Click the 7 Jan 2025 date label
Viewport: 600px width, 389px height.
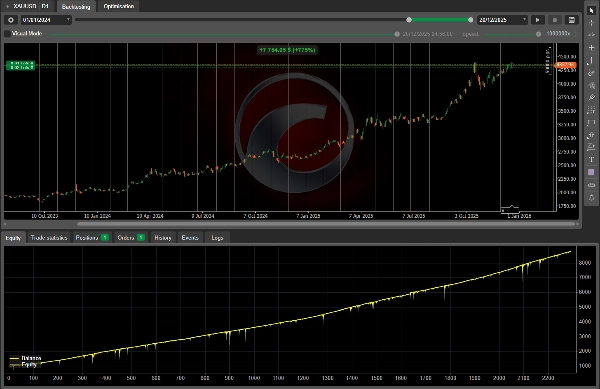[x=308, y=216]
